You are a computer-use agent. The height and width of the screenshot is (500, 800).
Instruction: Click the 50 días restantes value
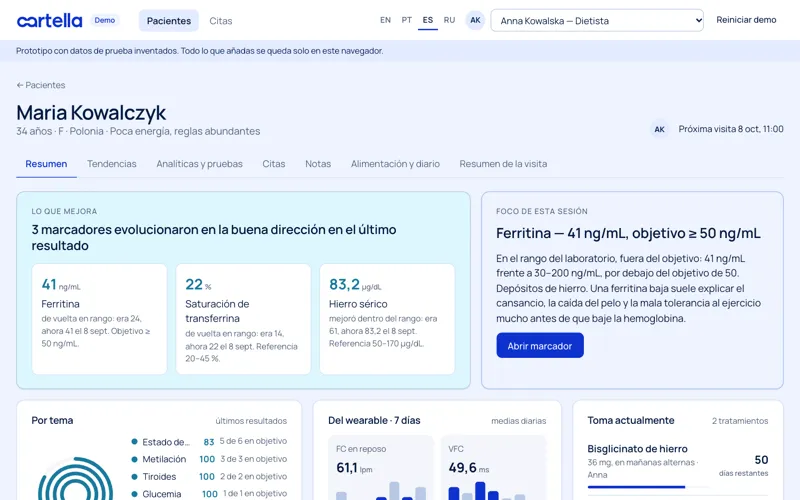click(x=743, y=465)
